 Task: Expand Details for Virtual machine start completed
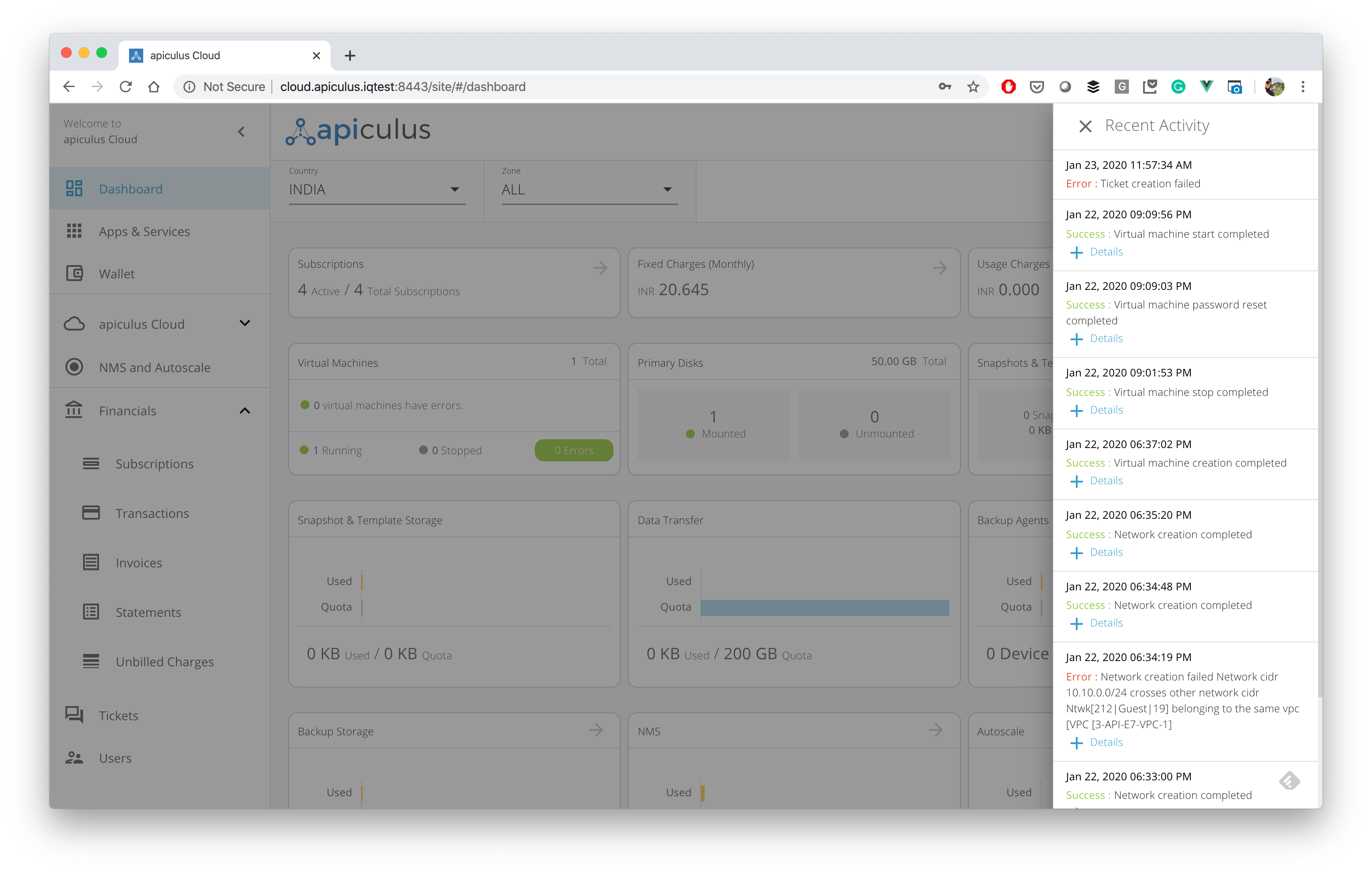click(1098, 252)
